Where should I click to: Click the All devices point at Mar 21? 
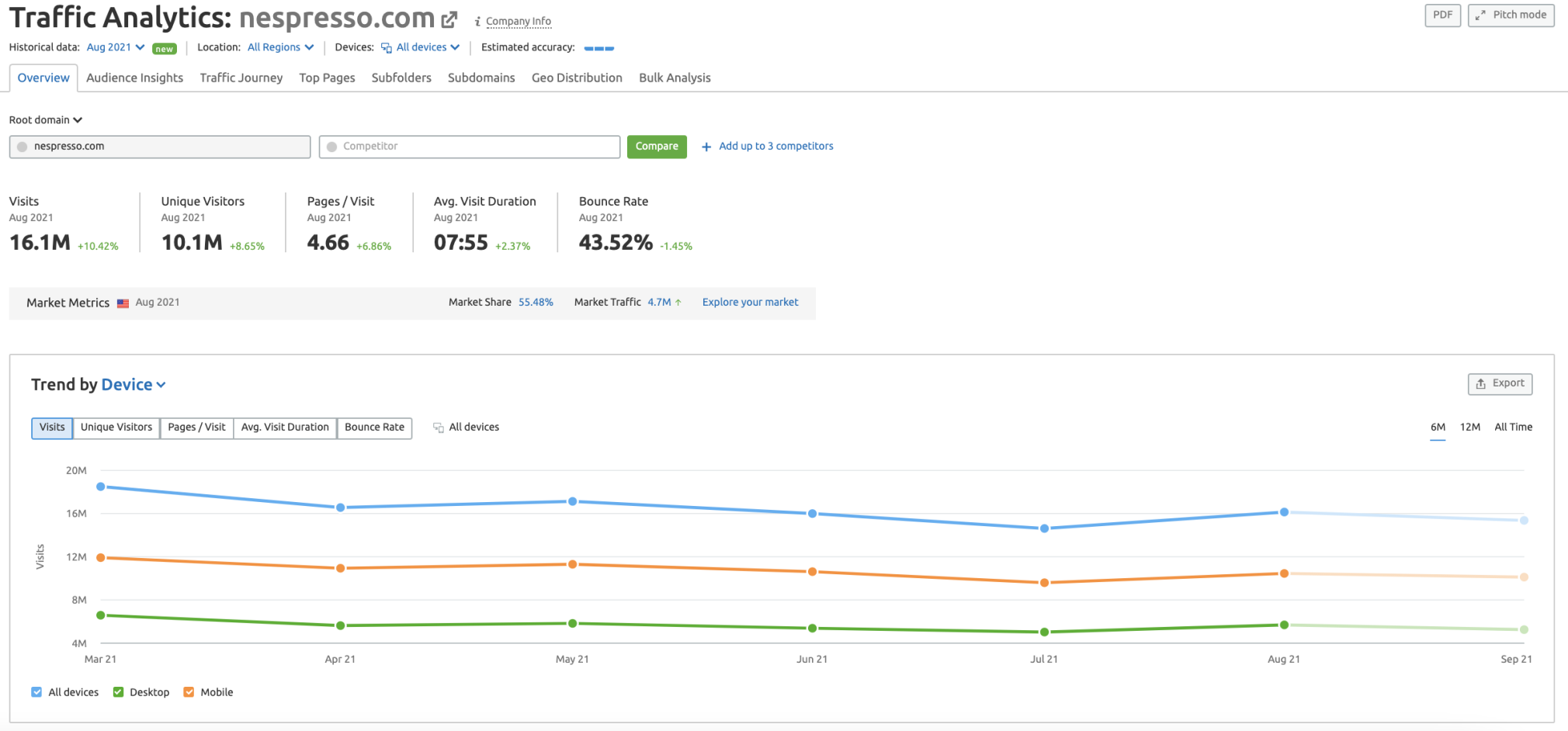101,487
